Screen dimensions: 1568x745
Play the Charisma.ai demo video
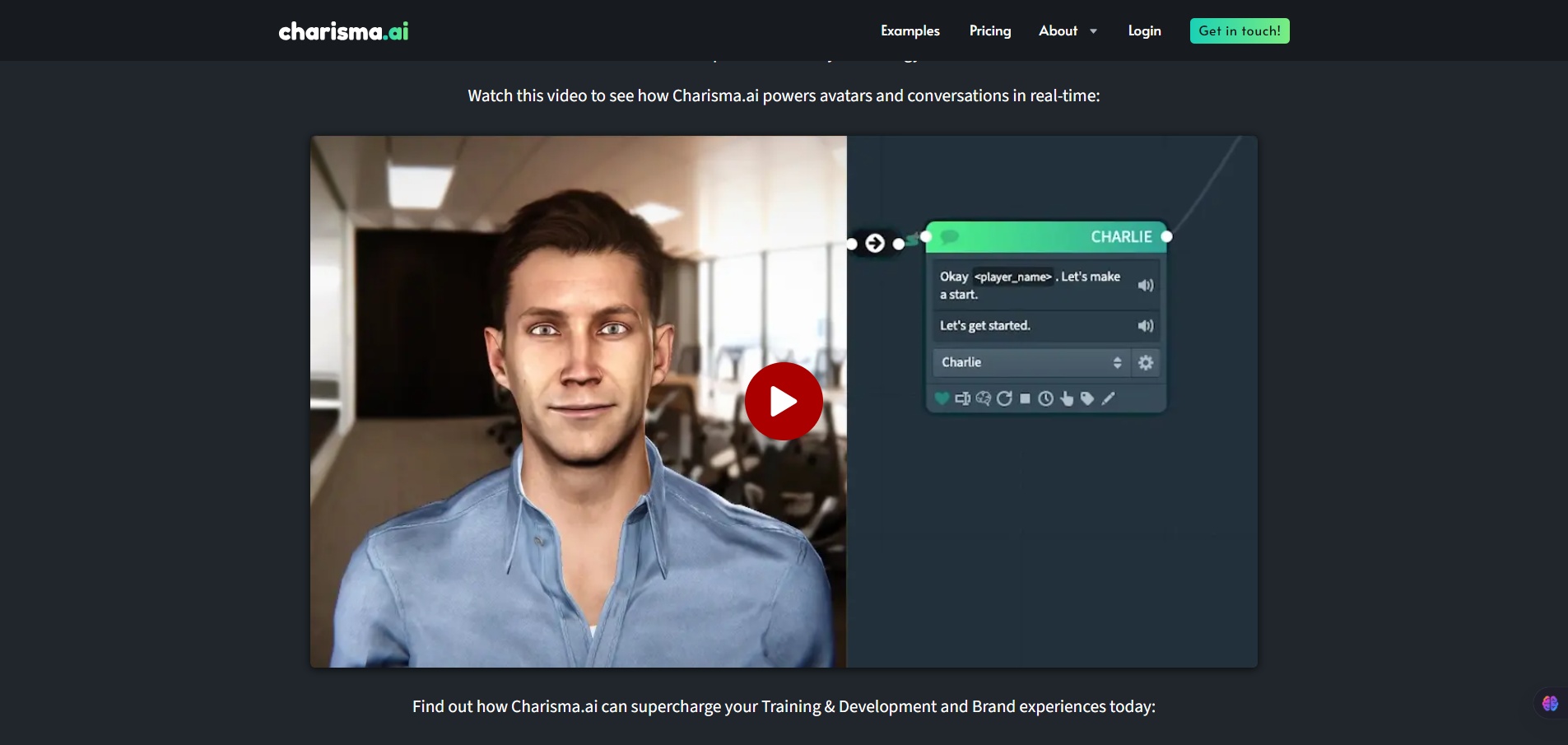point(784,402)
